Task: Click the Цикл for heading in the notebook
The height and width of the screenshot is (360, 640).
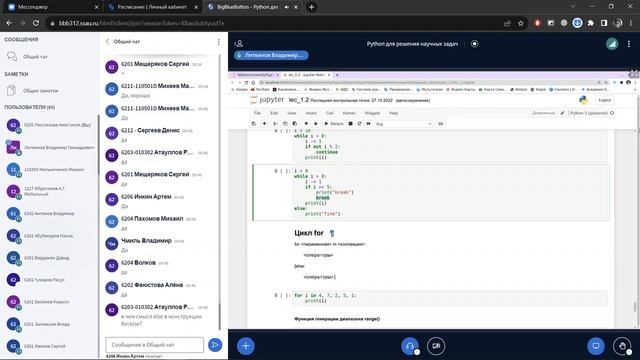Action: point(309,233)
